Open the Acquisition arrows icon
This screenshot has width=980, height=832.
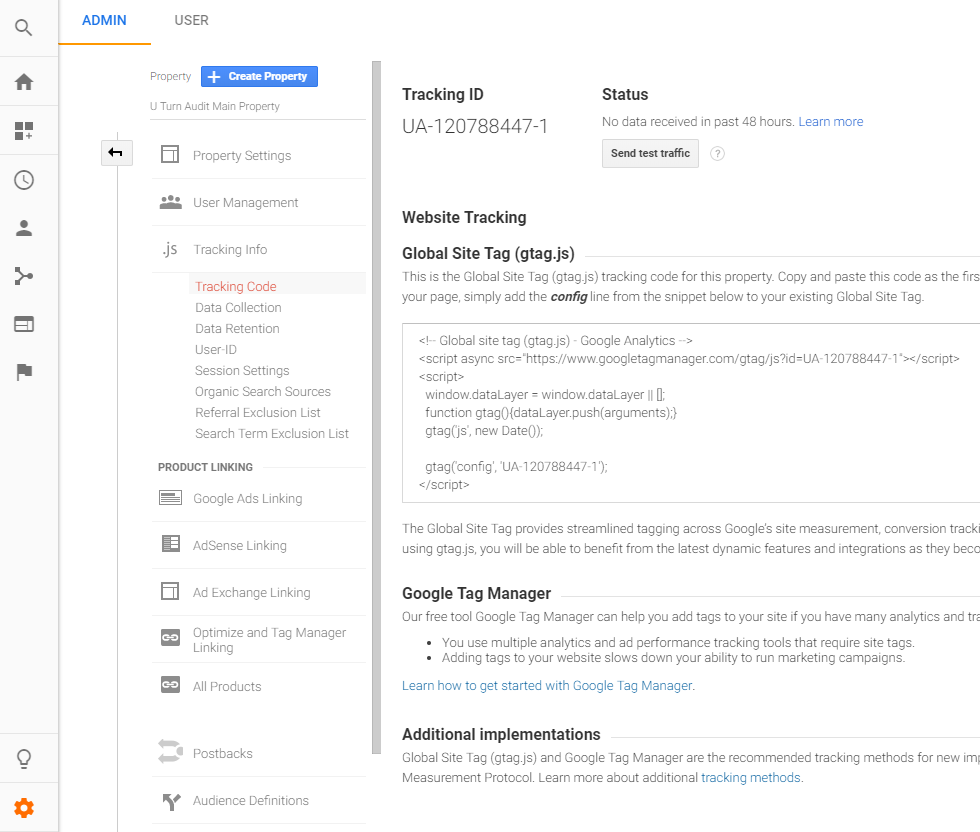(x=24, y=276)
